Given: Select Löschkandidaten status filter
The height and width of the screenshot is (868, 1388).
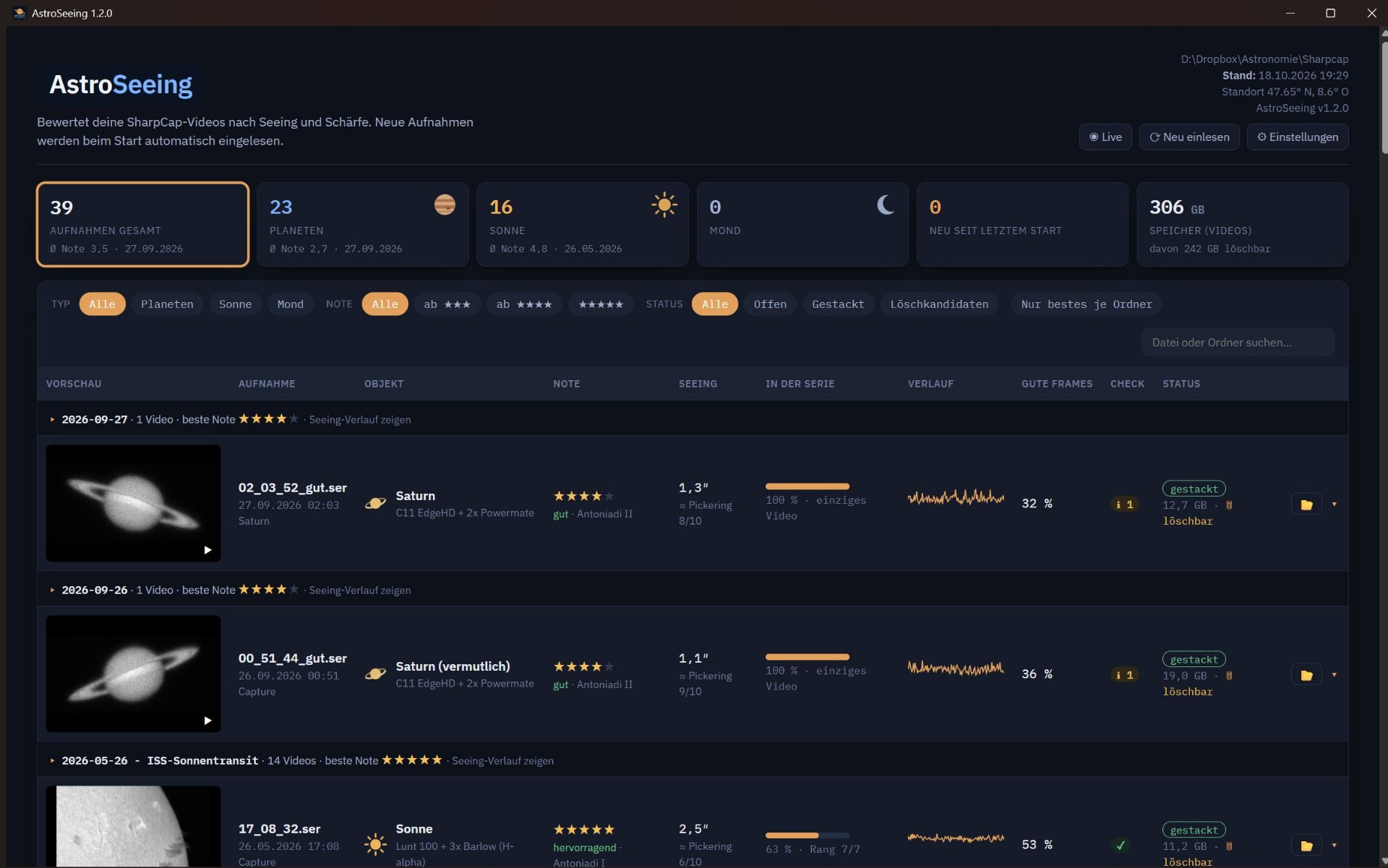Looking at the screenshot, I should coord(939,304).
